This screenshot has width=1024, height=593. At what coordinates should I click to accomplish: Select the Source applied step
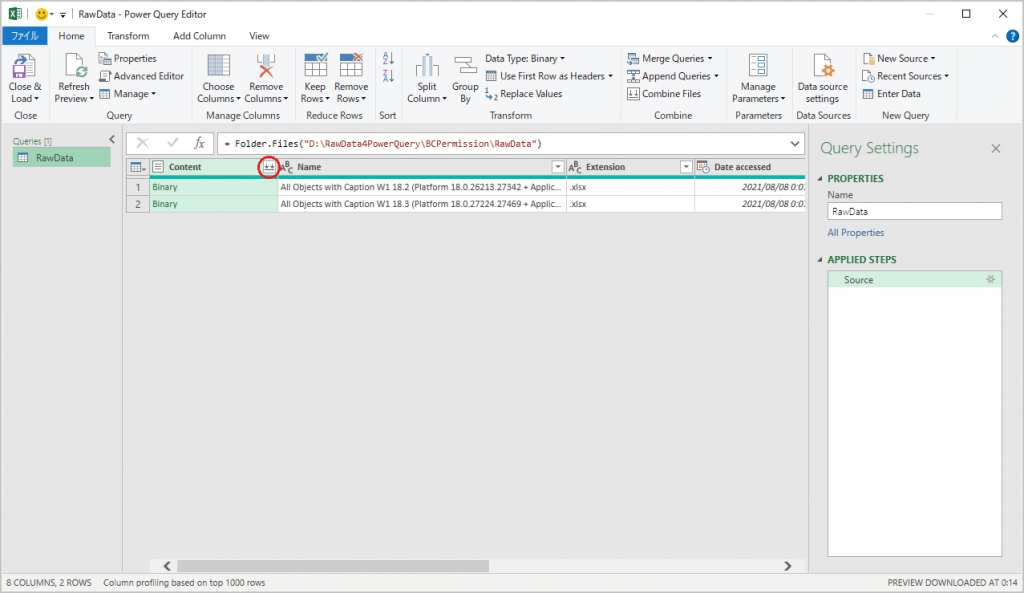(x=914, y=280)
